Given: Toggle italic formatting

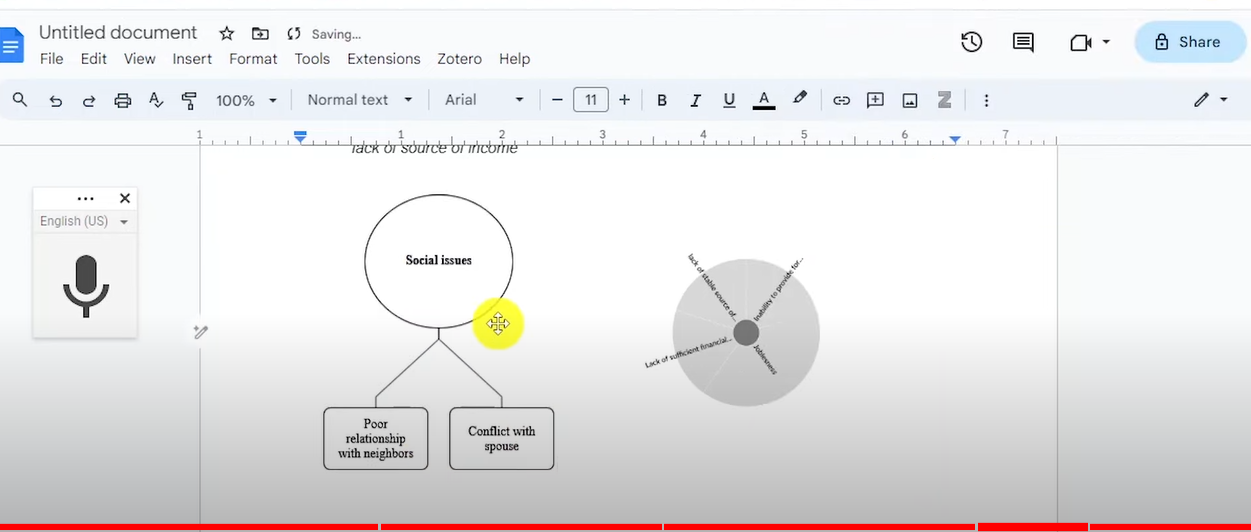Looking at the screenshot, I should point(695,100).
